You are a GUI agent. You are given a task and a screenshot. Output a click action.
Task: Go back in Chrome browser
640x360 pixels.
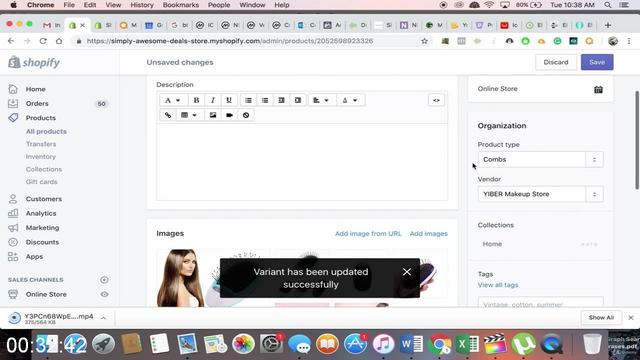coord(11,41)
